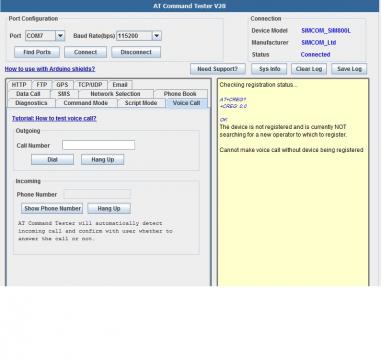Open the voice call tutorial link
This screenshot has width=381, height=362.
click(x=54, y=118)
